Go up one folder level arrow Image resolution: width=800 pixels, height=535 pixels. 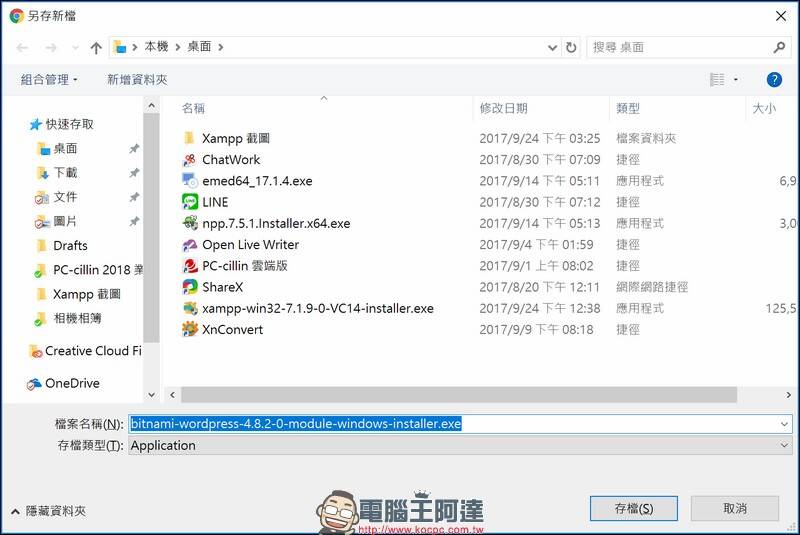96,48
